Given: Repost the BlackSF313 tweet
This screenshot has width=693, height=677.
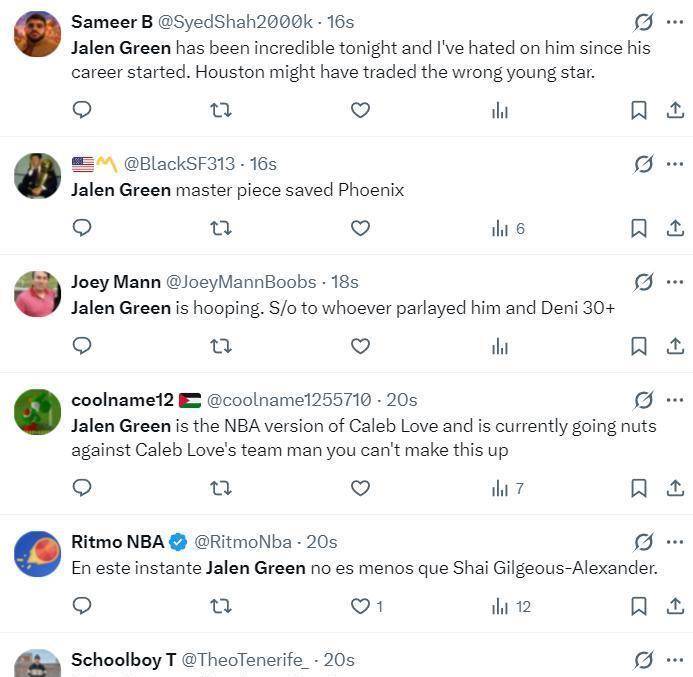Looking at the screenshot, I should click(220, 228).
